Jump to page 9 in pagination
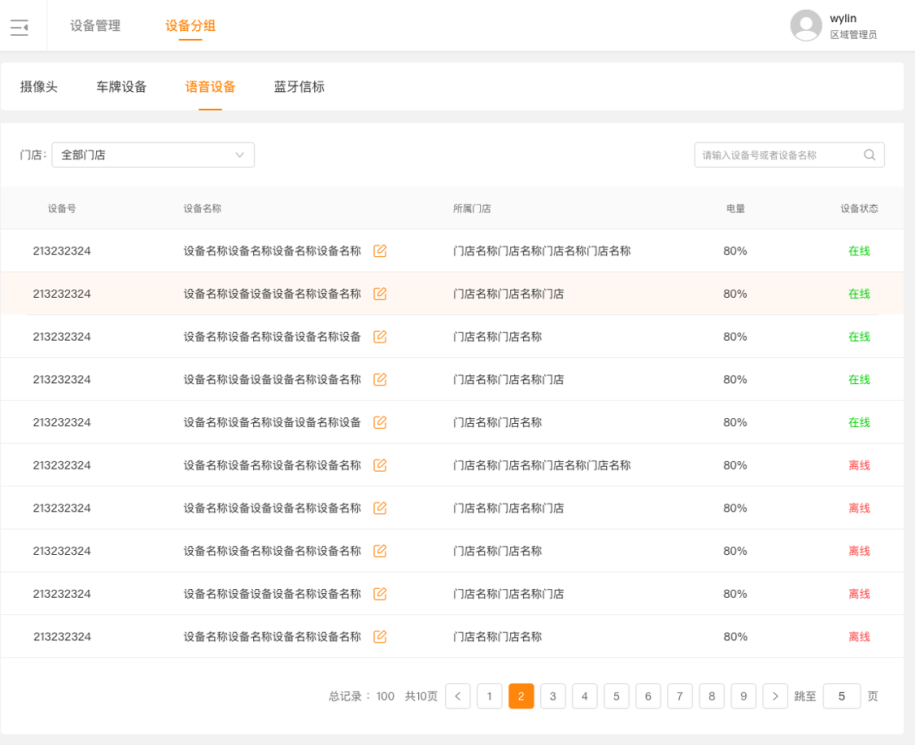Viewport: 915px width, 745px height. tap(743, 696)
